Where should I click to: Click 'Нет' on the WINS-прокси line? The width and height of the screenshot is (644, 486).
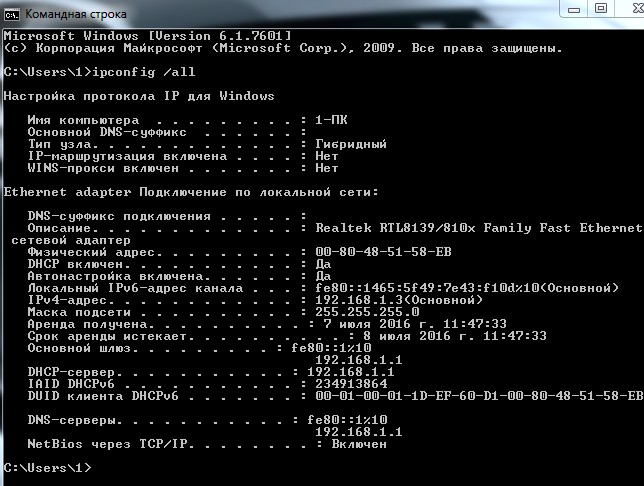point(327,168)
